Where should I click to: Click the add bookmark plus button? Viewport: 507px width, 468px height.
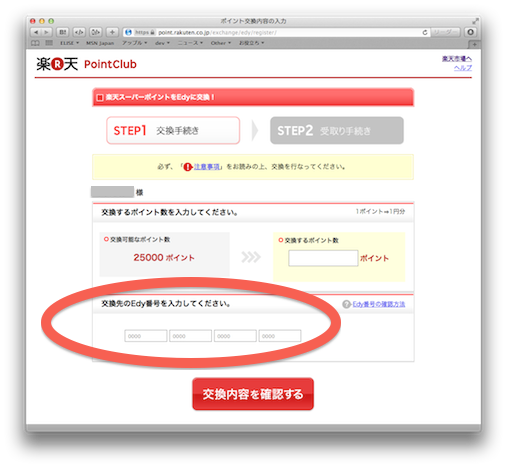coord(112,32)
